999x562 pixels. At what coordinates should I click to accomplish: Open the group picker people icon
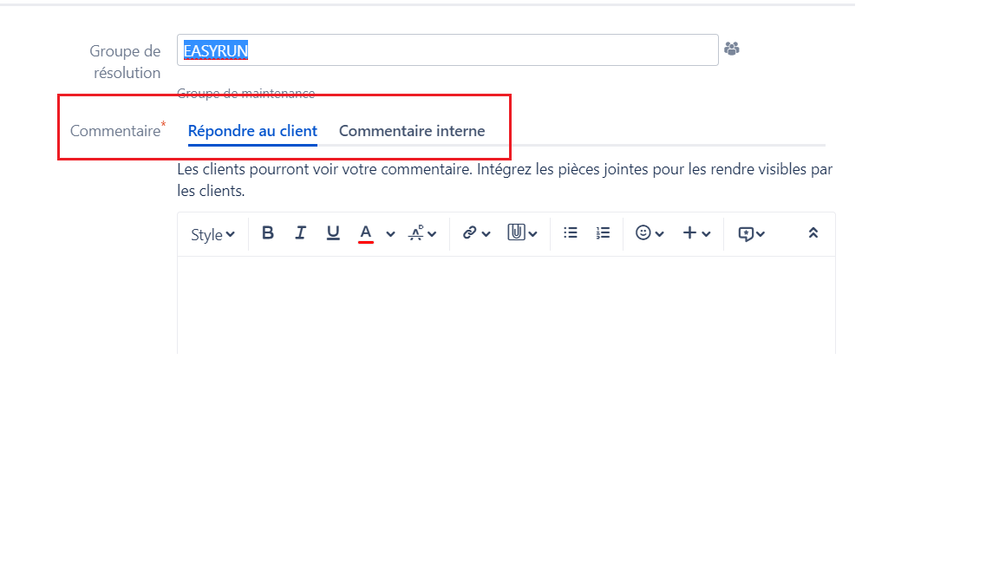[x=731, y=48]
